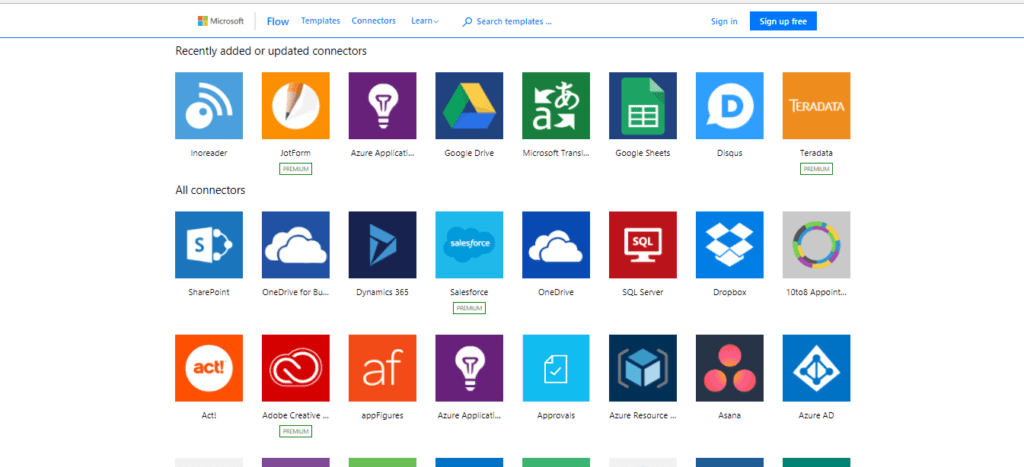1024x467 pixels.
Task: Choose the OneDrive connector icon
Action: click(x=556, y=245)
